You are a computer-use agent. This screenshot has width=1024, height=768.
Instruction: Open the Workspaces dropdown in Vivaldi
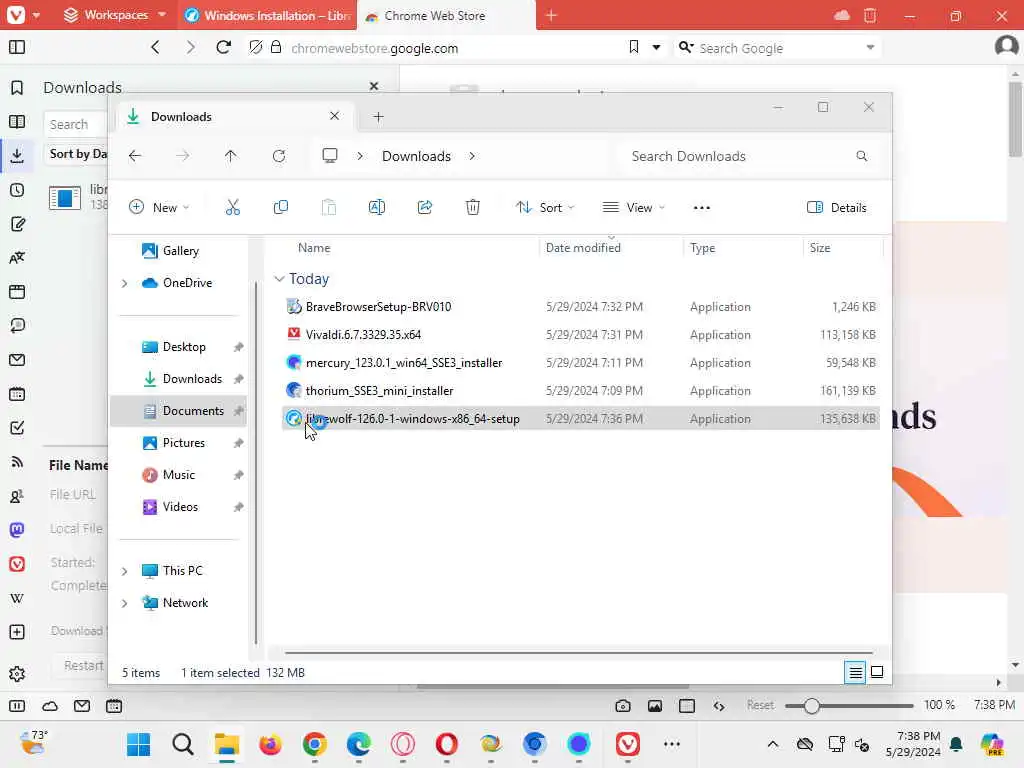(115, 15)
